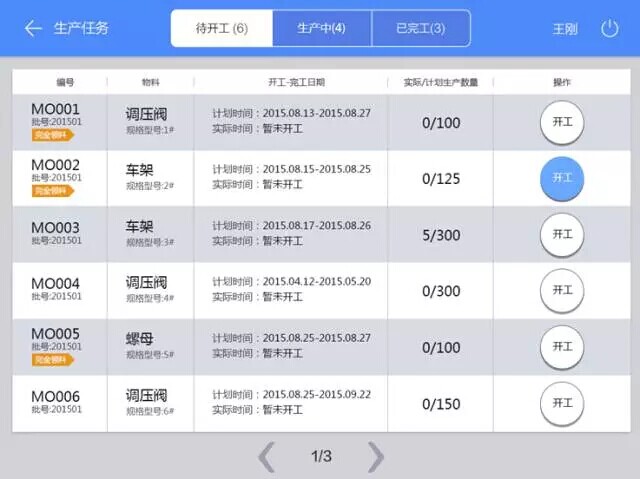Click user name 王刚

tap(565, 29)
